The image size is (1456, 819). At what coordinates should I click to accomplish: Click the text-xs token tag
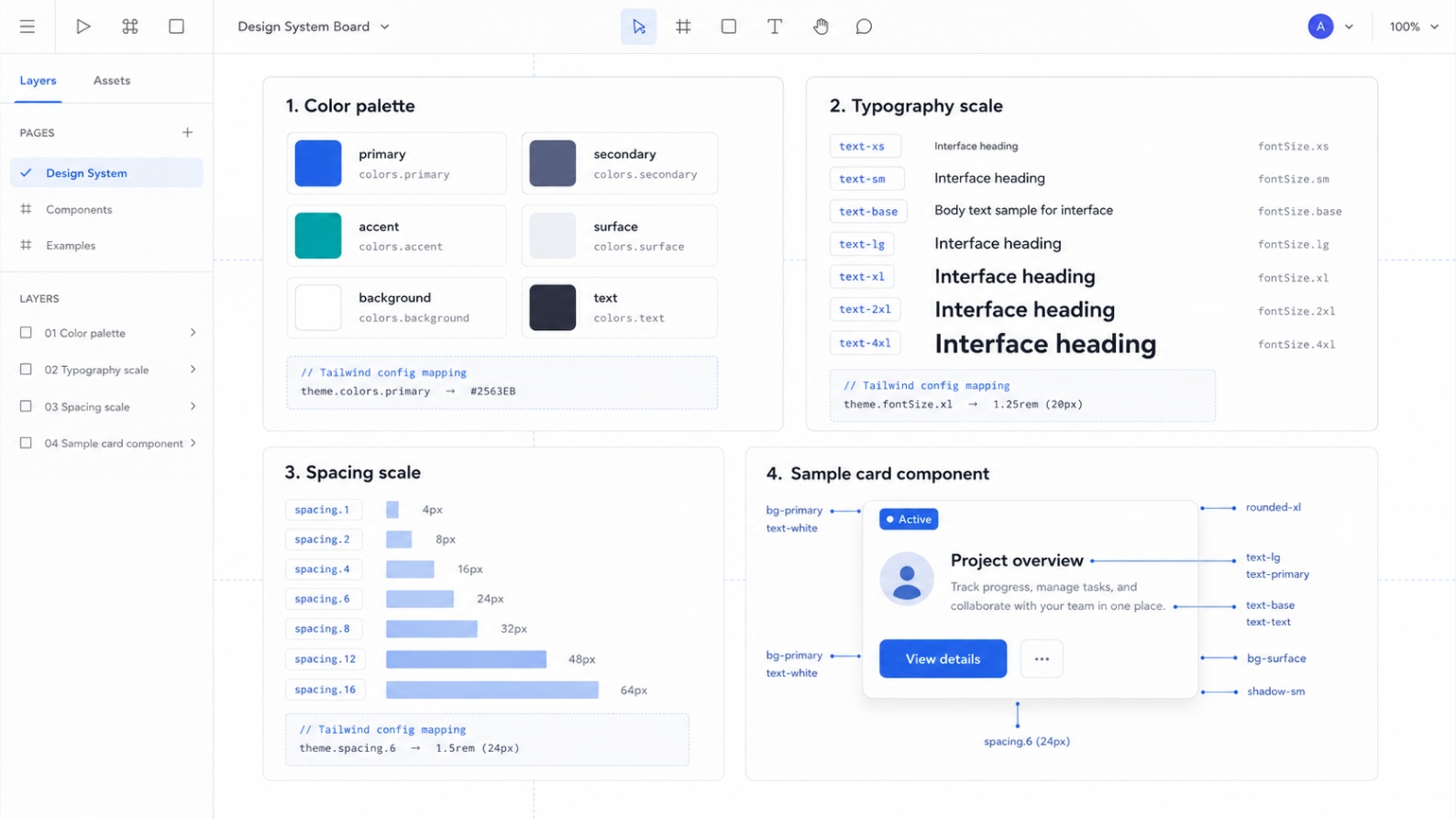click(865, 146)
